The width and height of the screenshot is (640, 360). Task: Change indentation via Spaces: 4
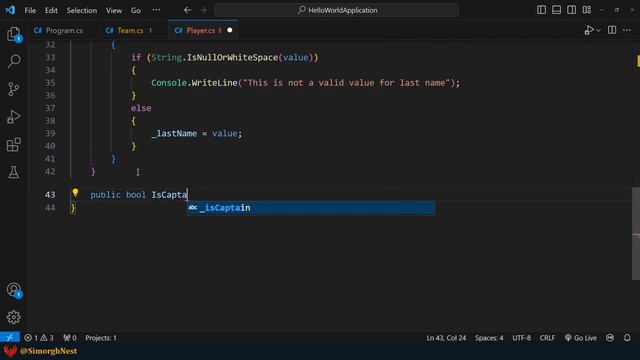[489, 338]
